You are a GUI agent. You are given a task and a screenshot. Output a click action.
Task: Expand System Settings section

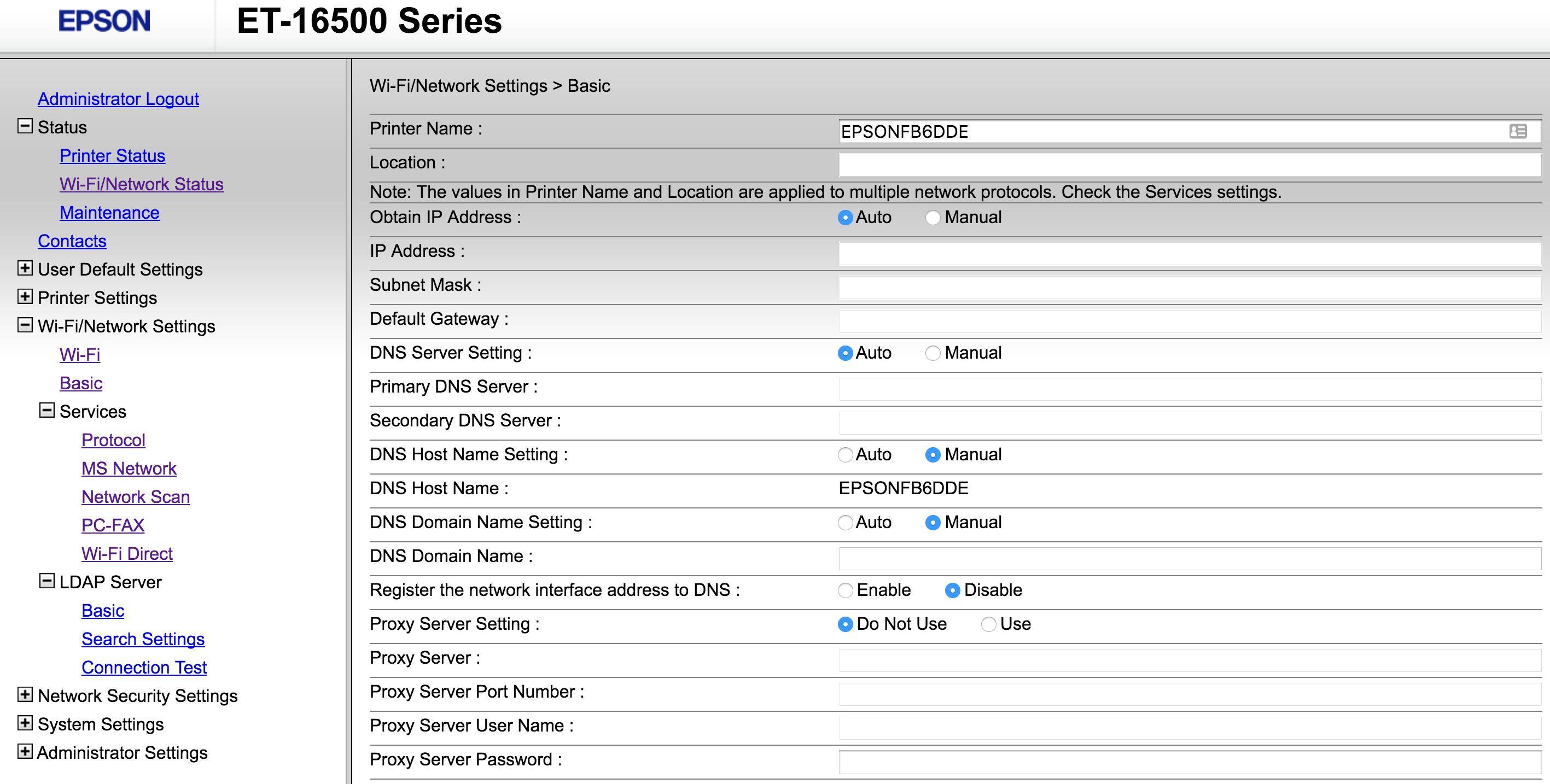click(25, 723)
